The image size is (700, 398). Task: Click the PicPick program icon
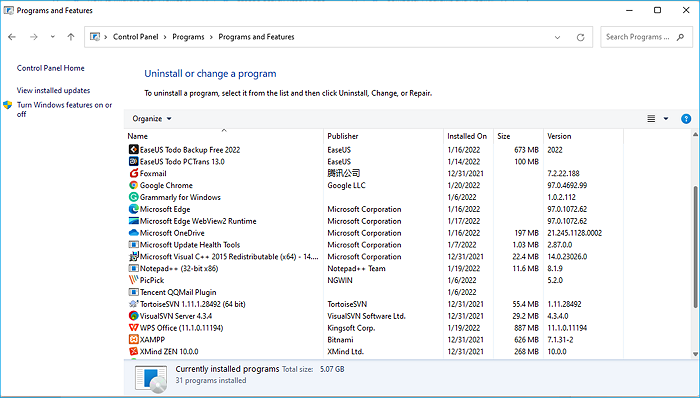(x=133, y=280)
